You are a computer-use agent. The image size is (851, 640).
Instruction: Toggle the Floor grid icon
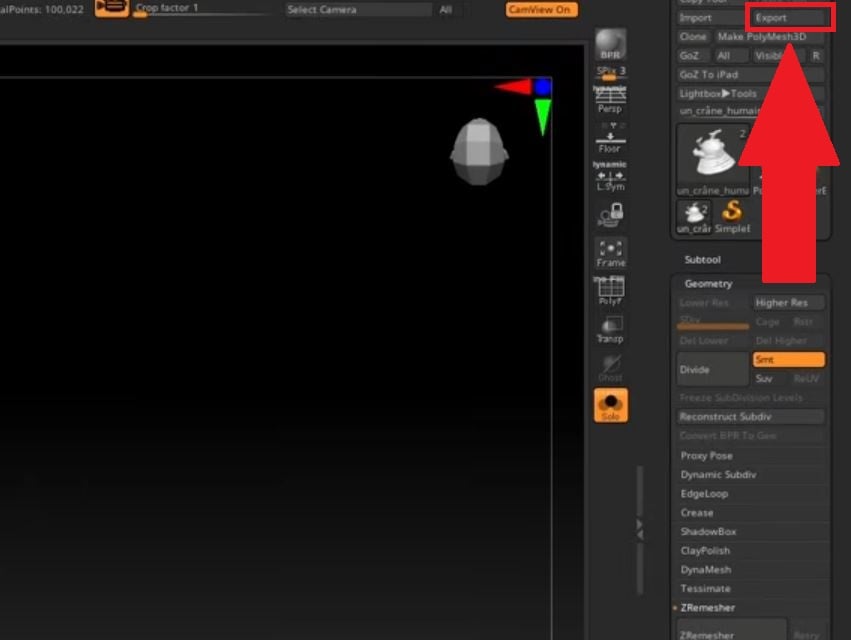(x=610, y=138)
